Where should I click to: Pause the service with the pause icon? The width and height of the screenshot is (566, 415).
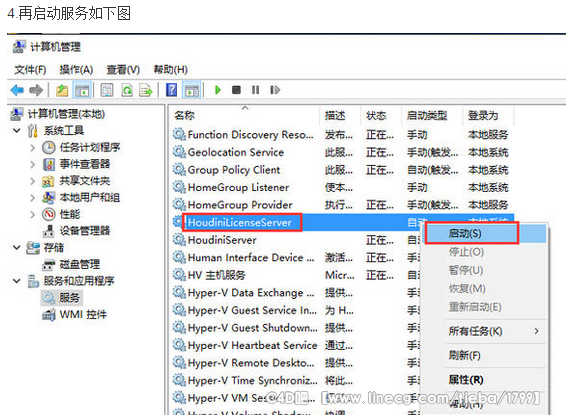tap(256, 90)
